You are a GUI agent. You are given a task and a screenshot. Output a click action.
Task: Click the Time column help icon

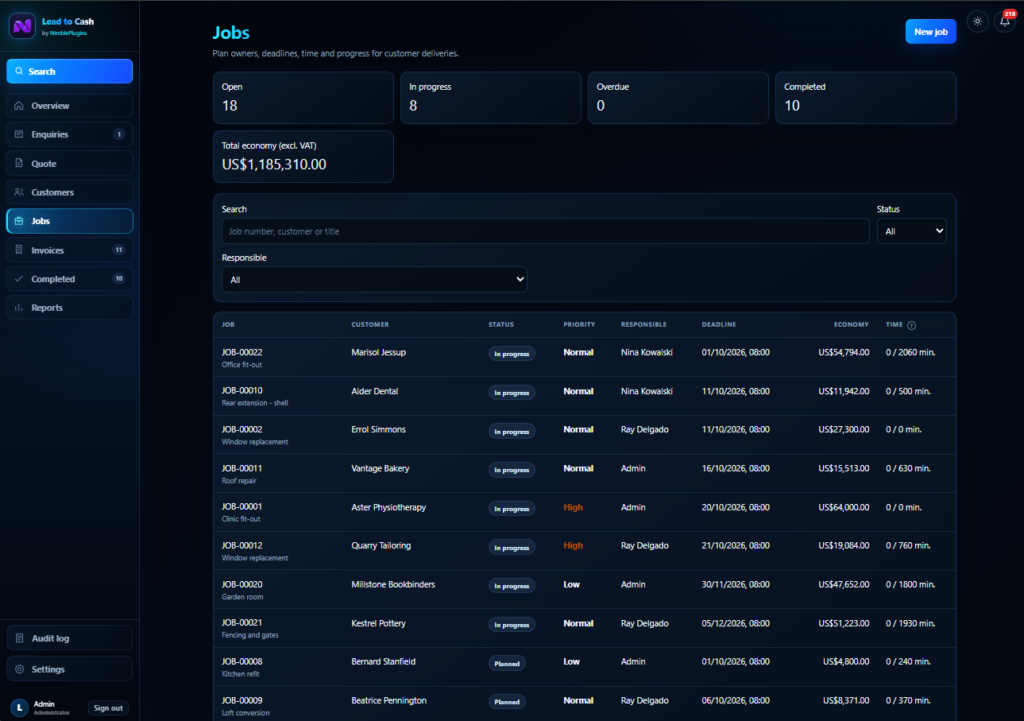912,325
